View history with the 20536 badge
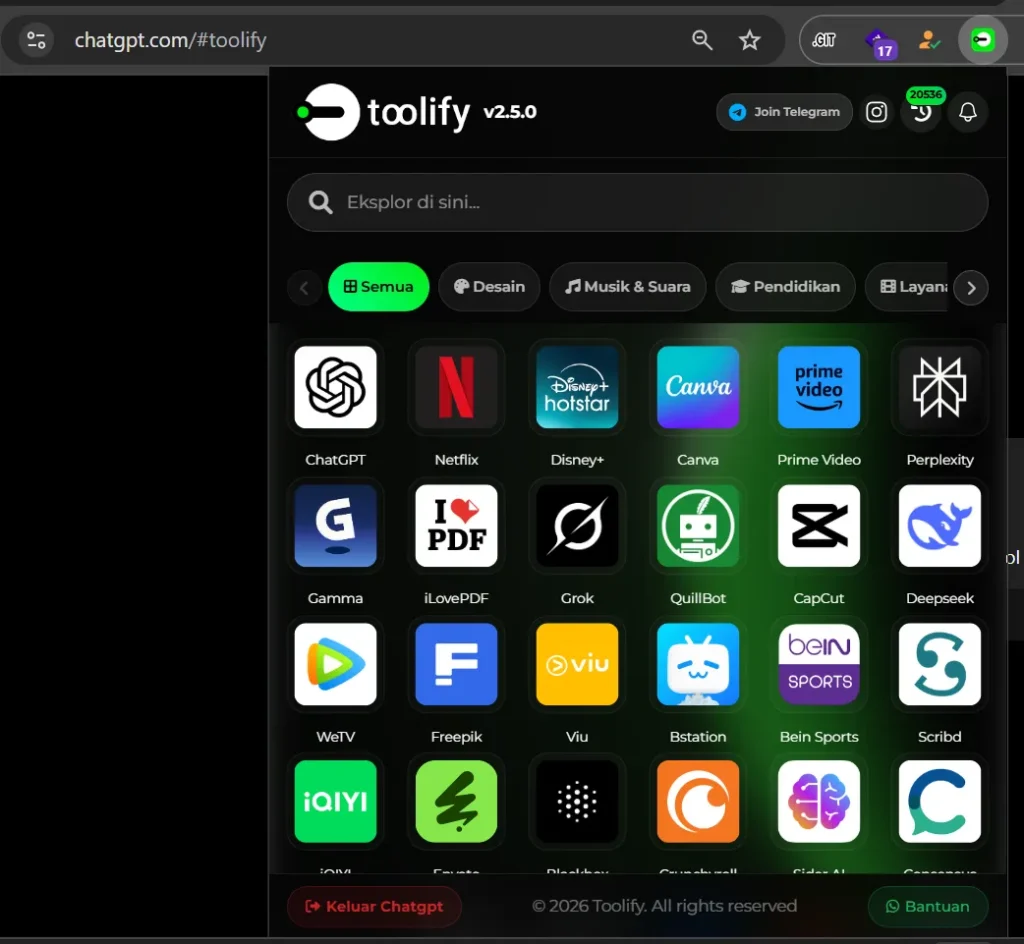This screenshot has height=944, width=1024. pyautogui.click(x=921, y=112)
